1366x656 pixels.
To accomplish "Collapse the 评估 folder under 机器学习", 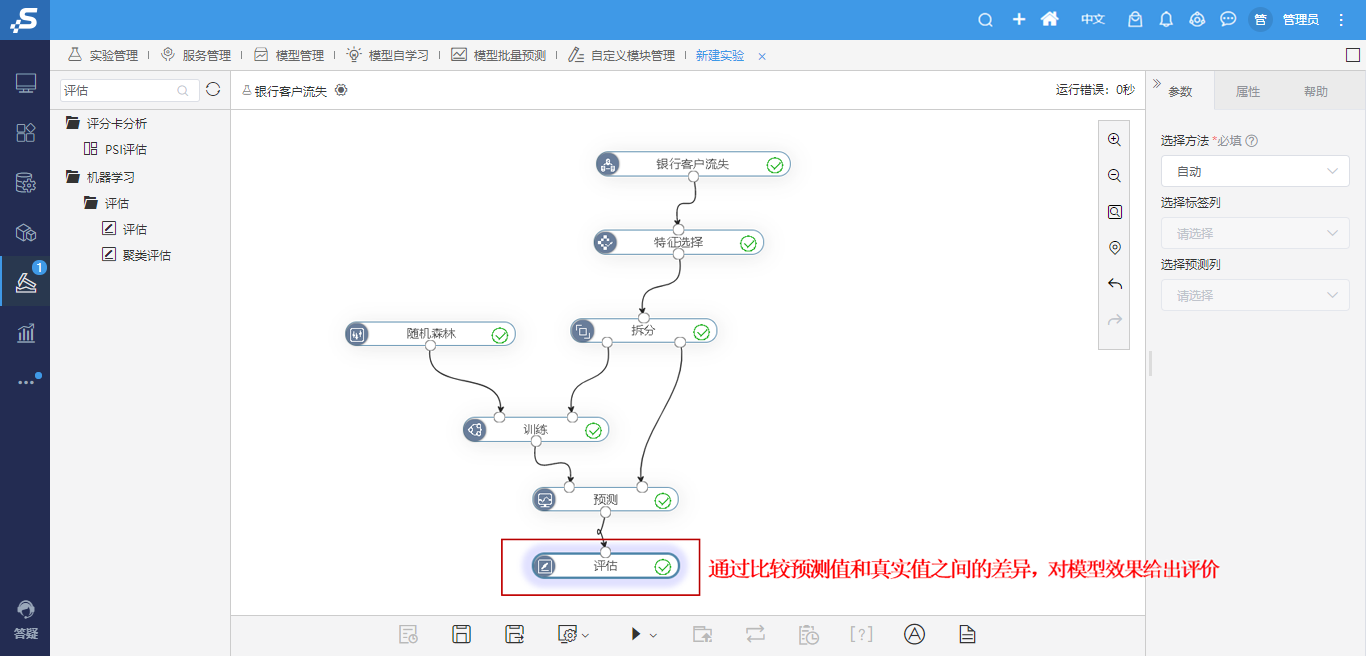I will [90, 203].
